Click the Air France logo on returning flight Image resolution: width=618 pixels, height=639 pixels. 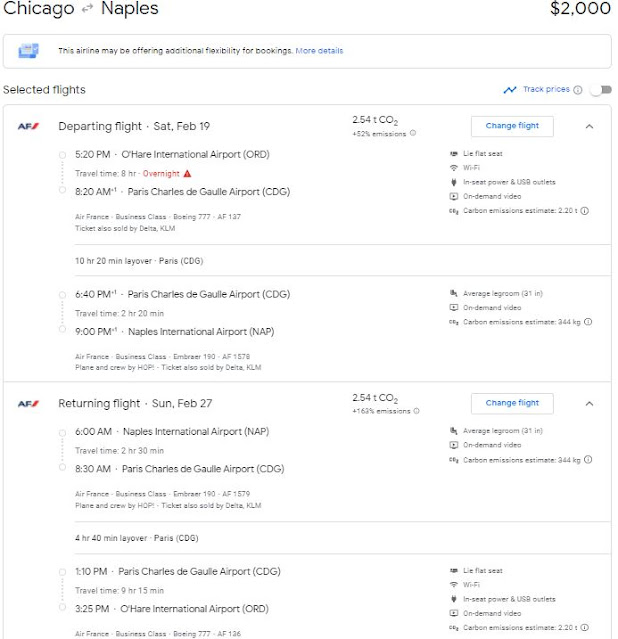(28, 404)
